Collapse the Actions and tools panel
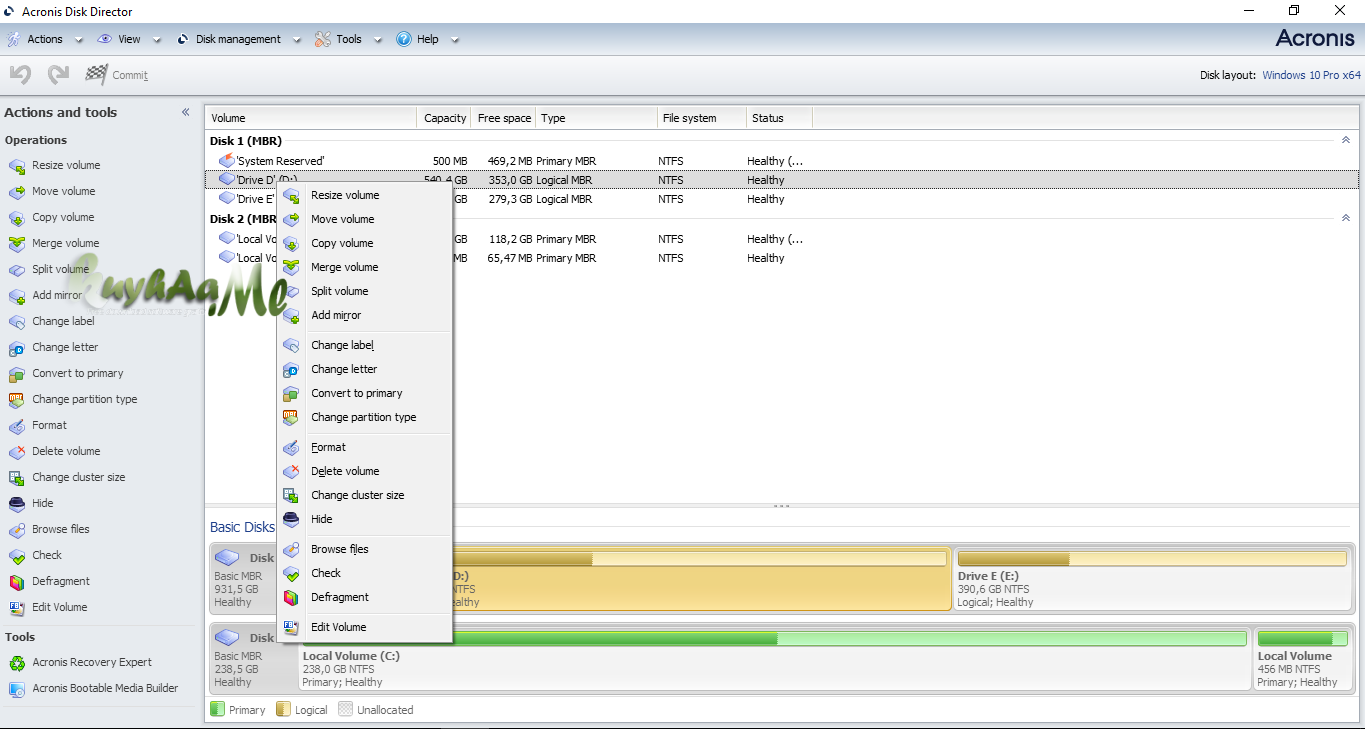Viewport: 1365px width, 729px height. 185,112
